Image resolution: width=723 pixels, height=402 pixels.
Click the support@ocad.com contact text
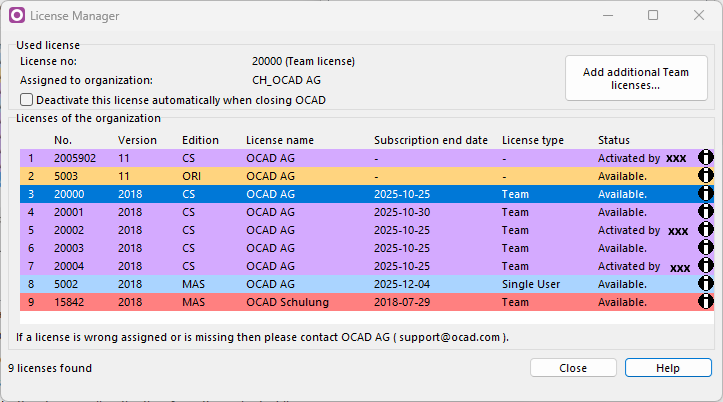(450, 337)
